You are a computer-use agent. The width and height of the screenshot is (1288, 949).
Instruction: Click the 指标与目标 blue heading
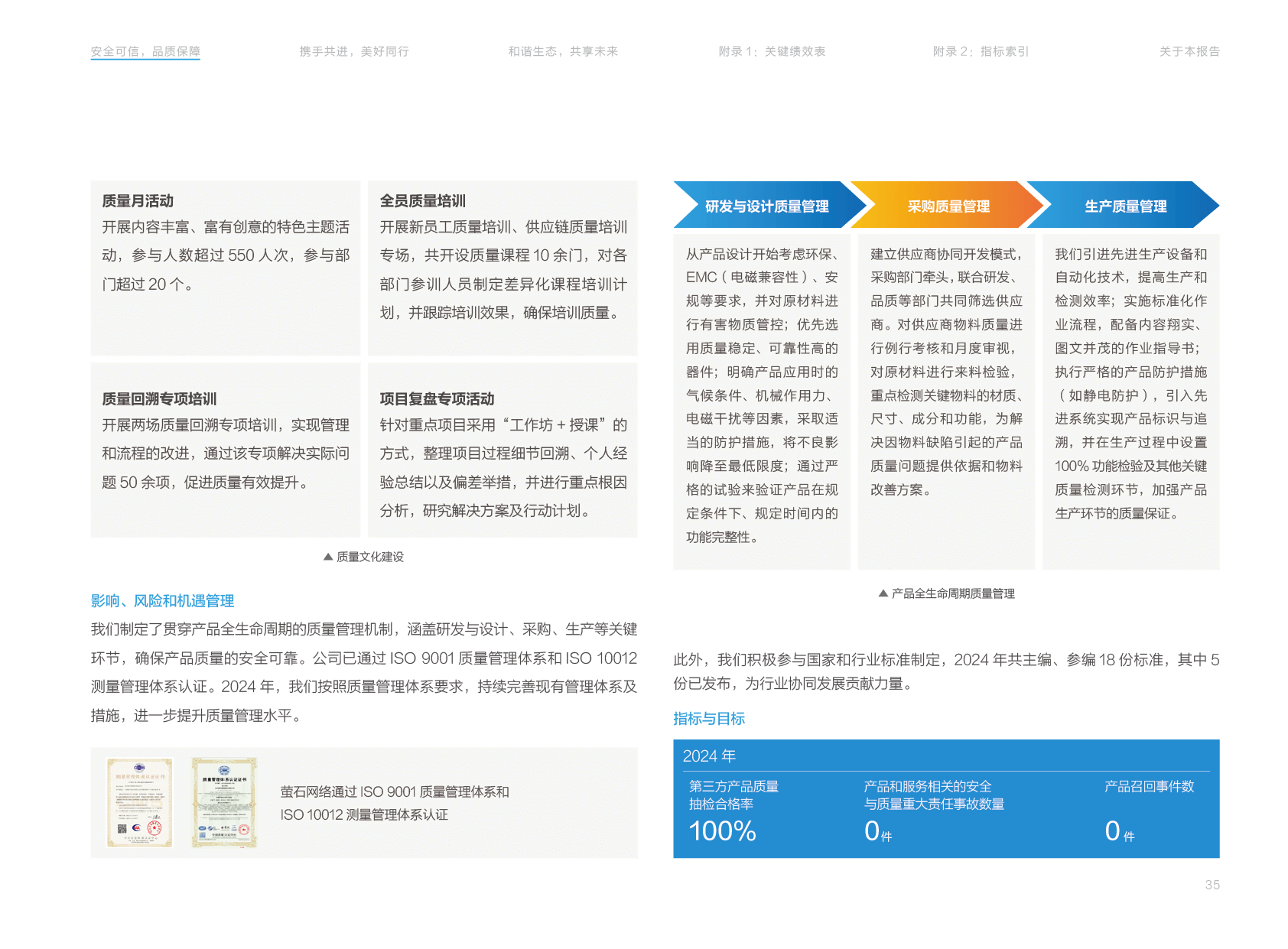pyautogui.click(x=709, y=719)
